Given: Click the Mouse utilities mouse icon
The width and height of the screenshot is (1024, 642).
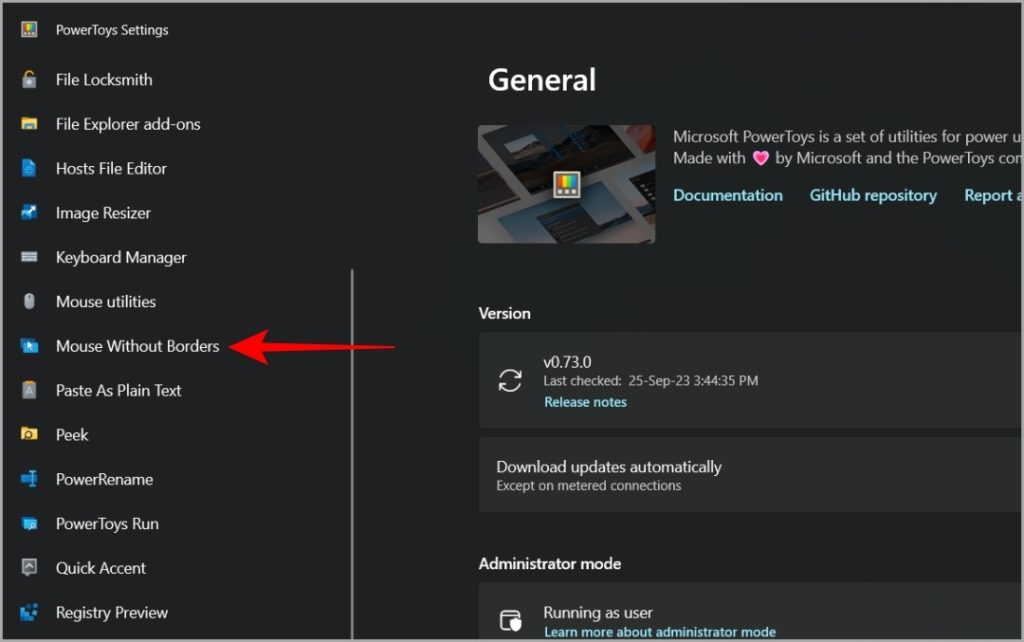Looking at the screenshot, I should (29, 301).
